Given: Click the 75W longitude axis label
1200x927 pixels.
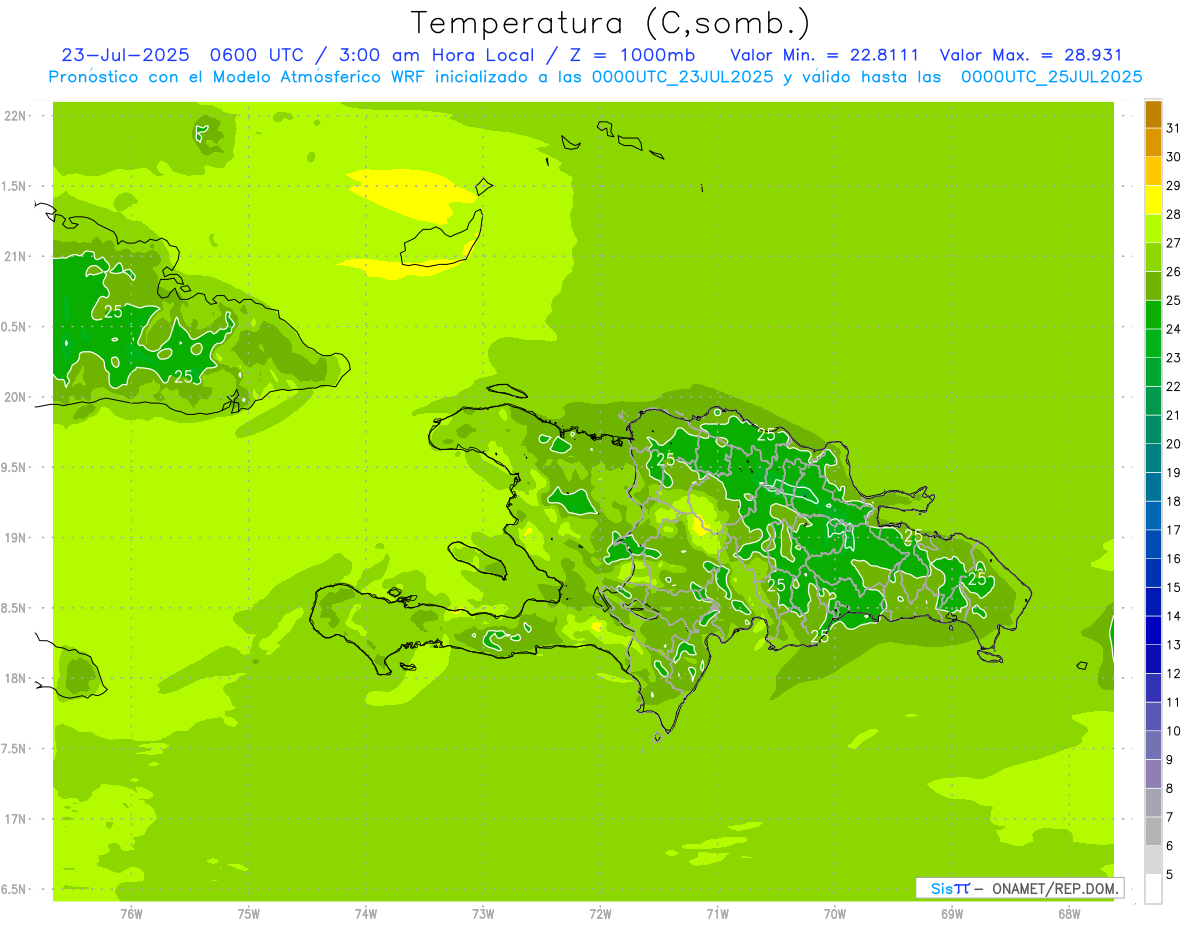Looking at the screenshot, I should point(249,914).
